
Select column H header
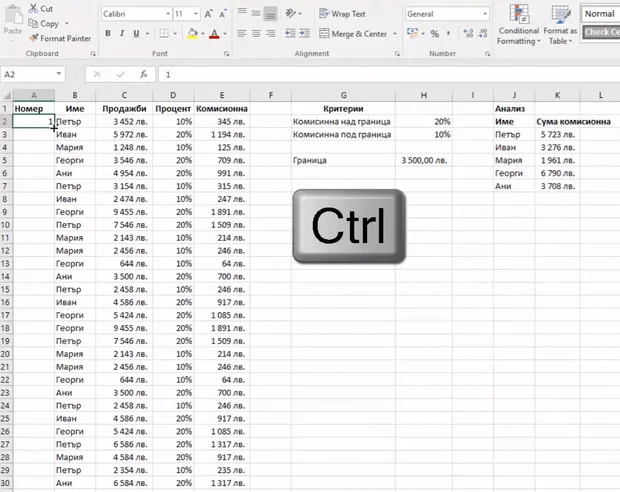click(x=423, y=95)
